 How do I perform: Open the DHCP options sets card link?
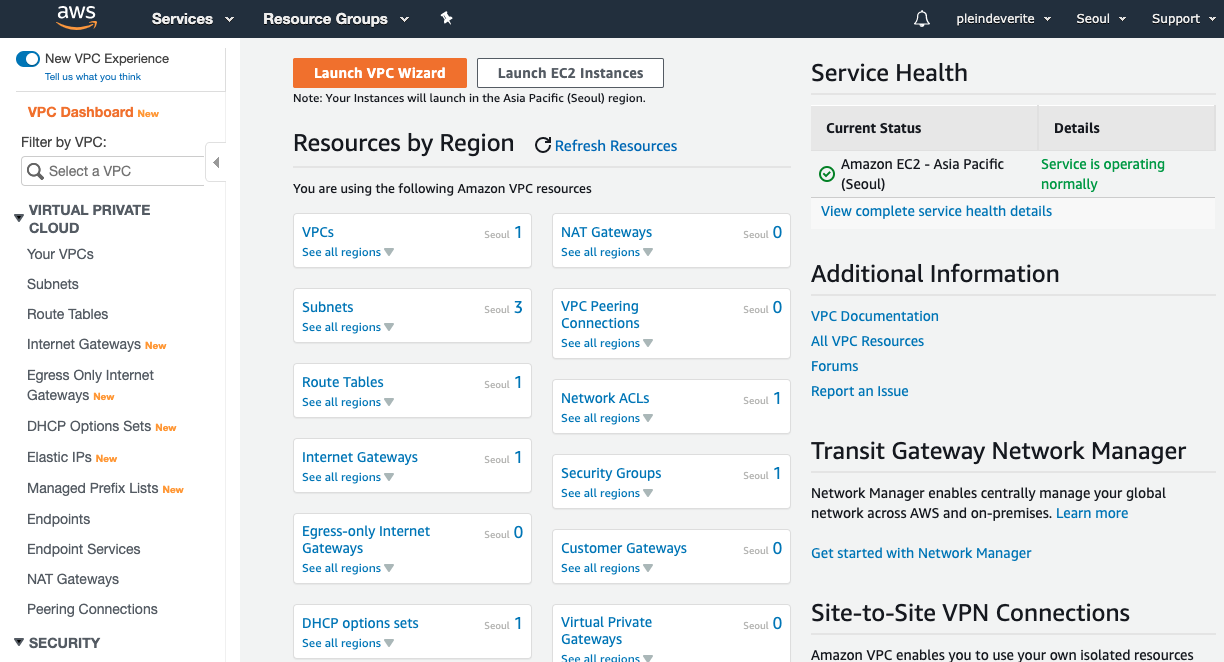pos(360,623)
